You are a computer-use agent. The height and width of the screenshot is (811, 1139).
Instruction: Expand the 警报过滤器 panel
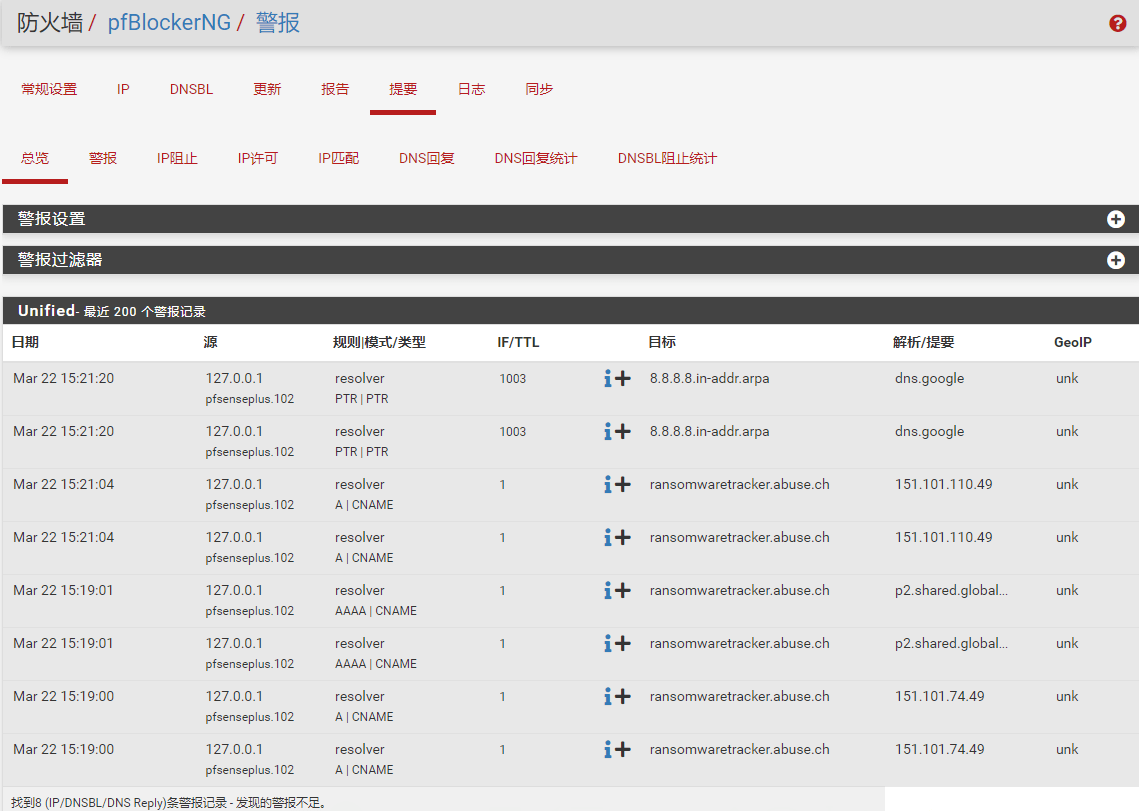[1116, 260]
